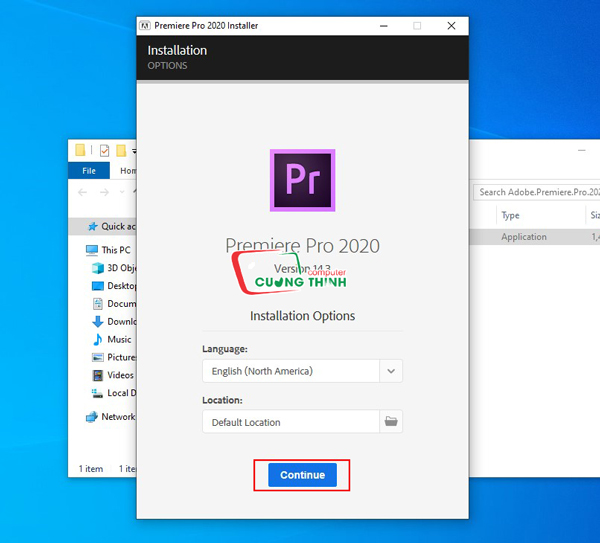The height and width of the screenshot is (543, 600).
Task: Click the Pictures icon in the sidebar
Action: (98, 357)
